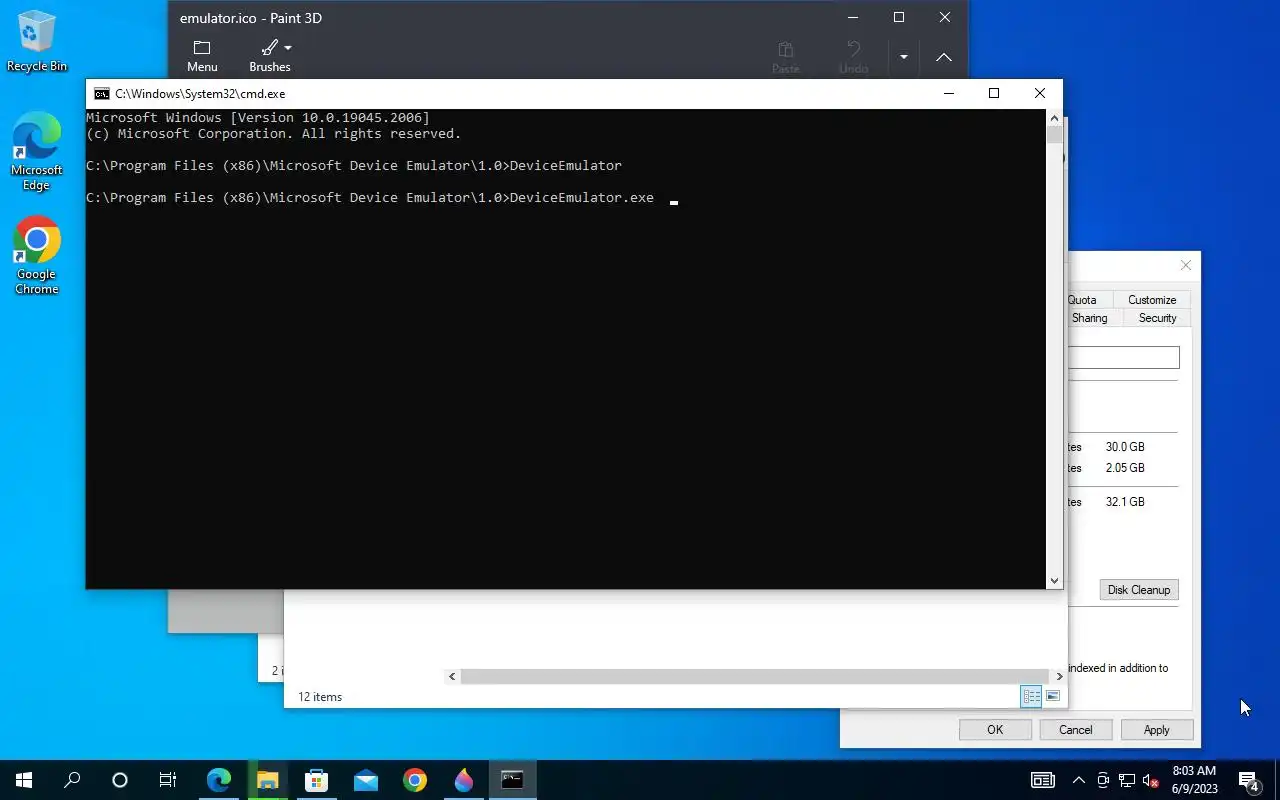
Task: Switch to Paint 3D on the taskbar
Action: [x=464, y=780]
